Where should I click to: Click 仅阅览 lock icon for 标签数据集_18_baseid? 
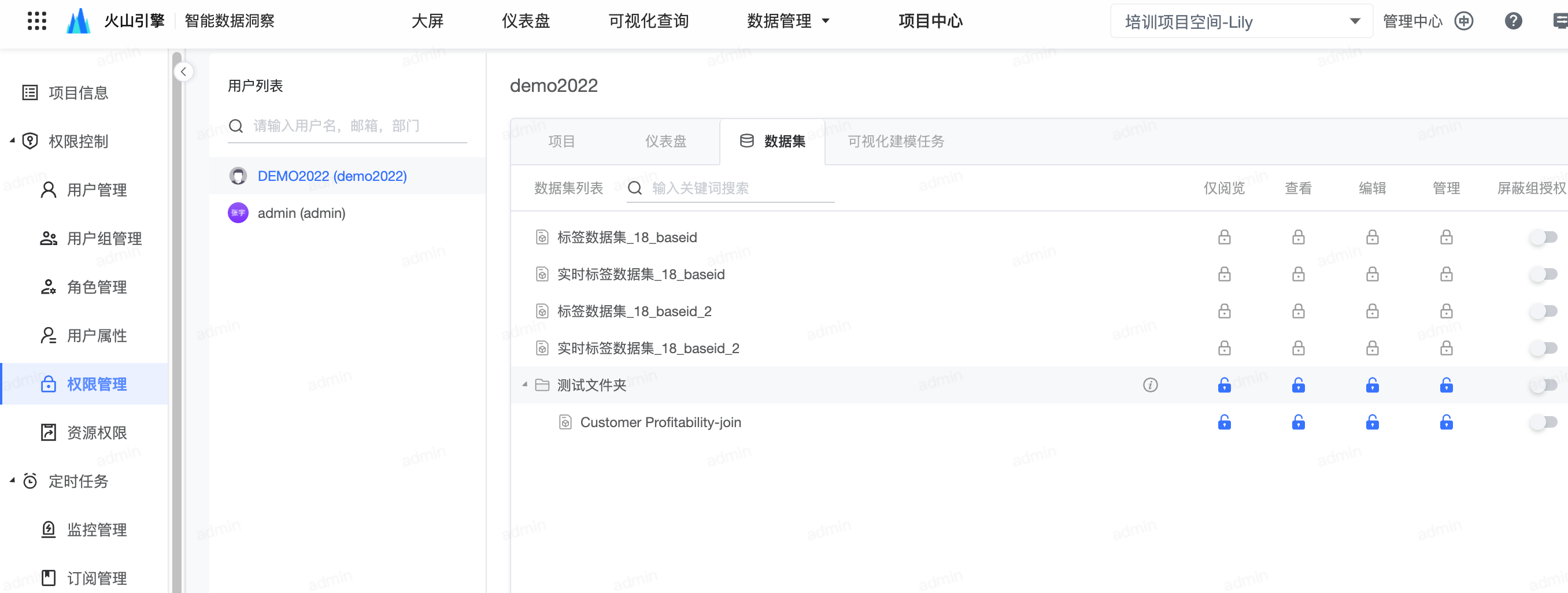coord(1224,237)
